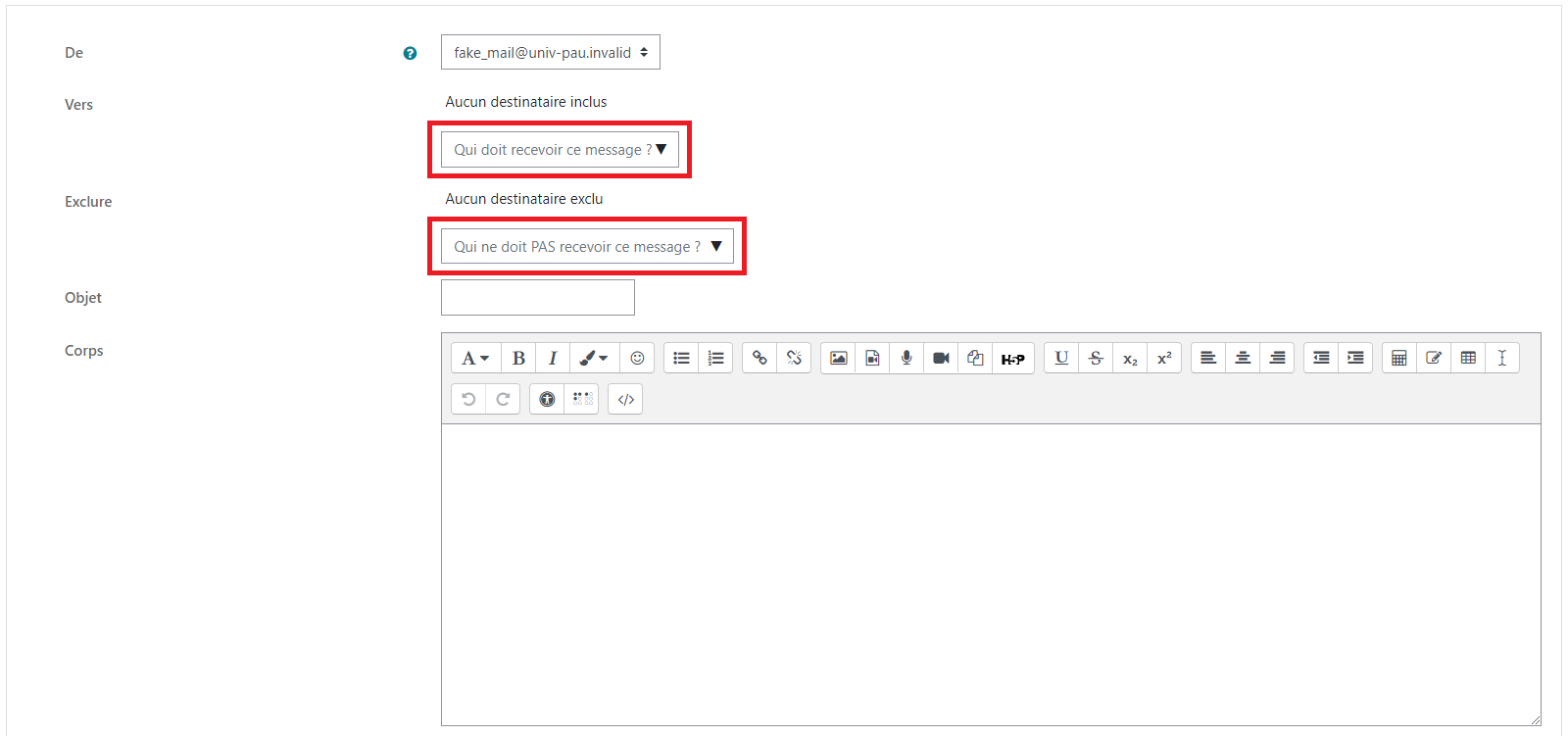This screenshot has width=1568, height=736.
Task: Open the text color picker
Action: [x=594, y=359]
